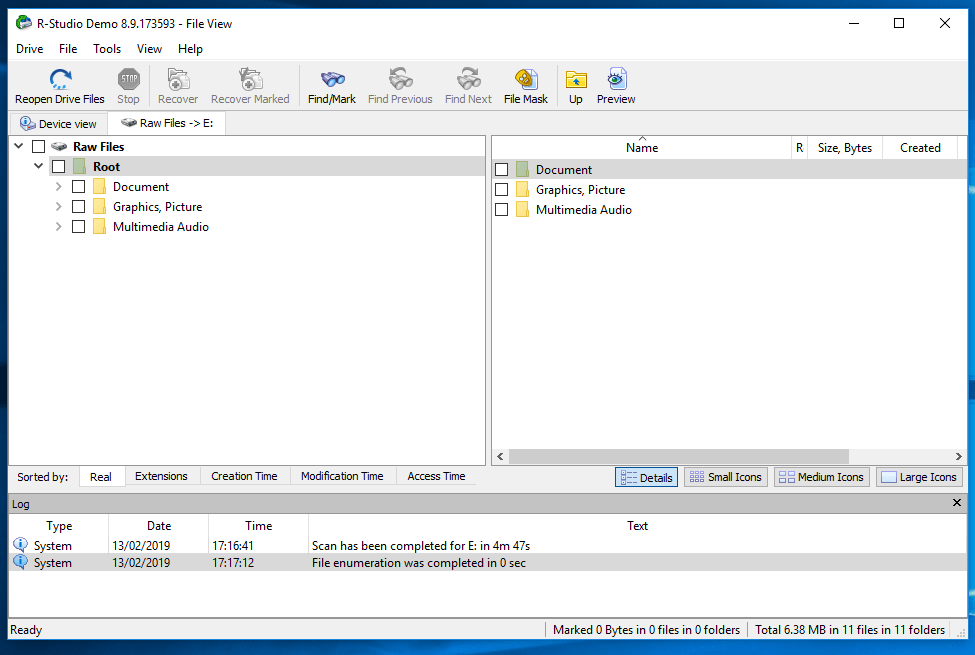The width and height of the screenshot is (975, 655).
Task: Click the Recover Marked toolbar icon
Action: (x=251, y=79)
